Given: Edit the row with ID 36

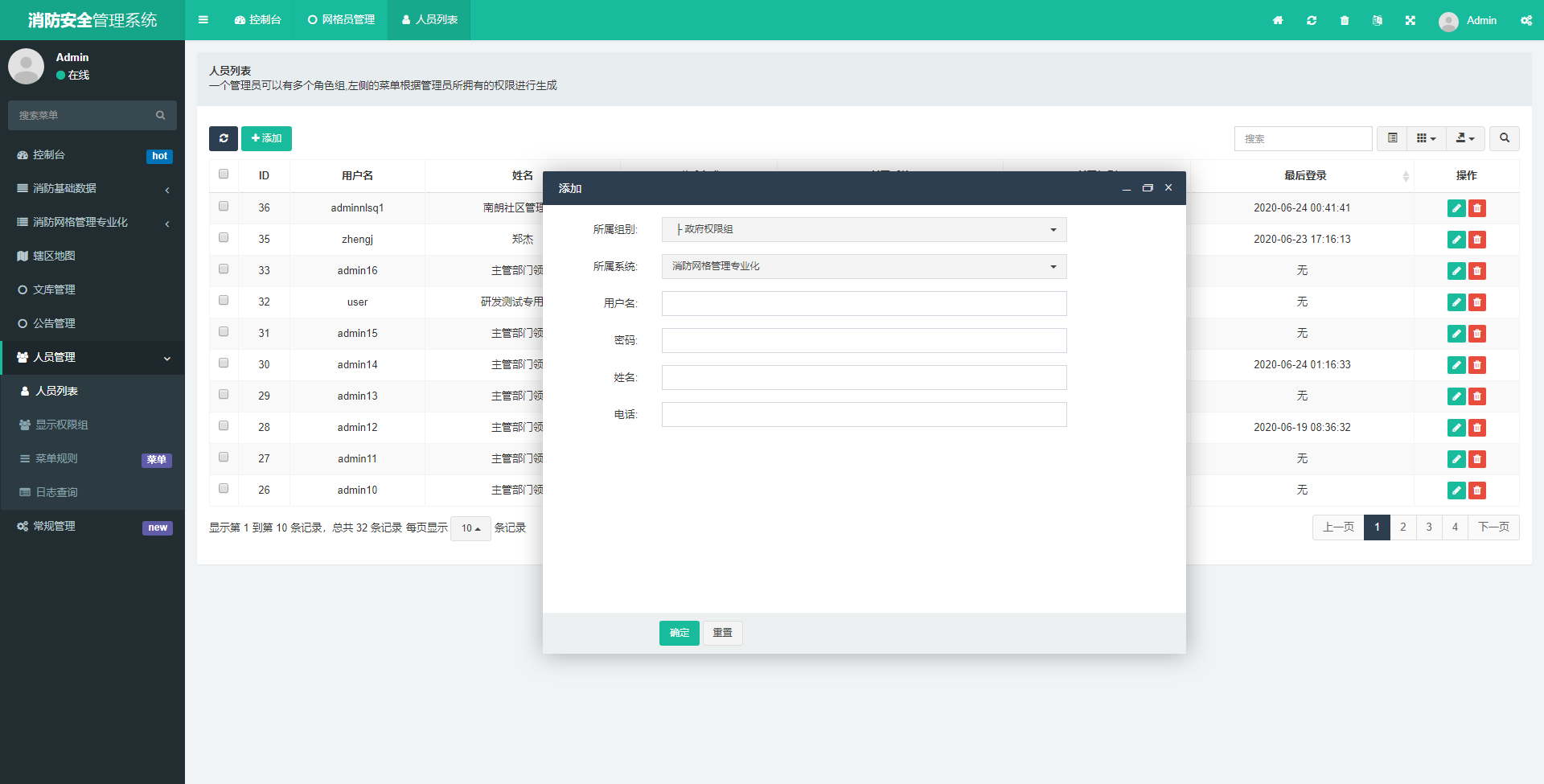Looking at the screenshot, I should 1456,208.
